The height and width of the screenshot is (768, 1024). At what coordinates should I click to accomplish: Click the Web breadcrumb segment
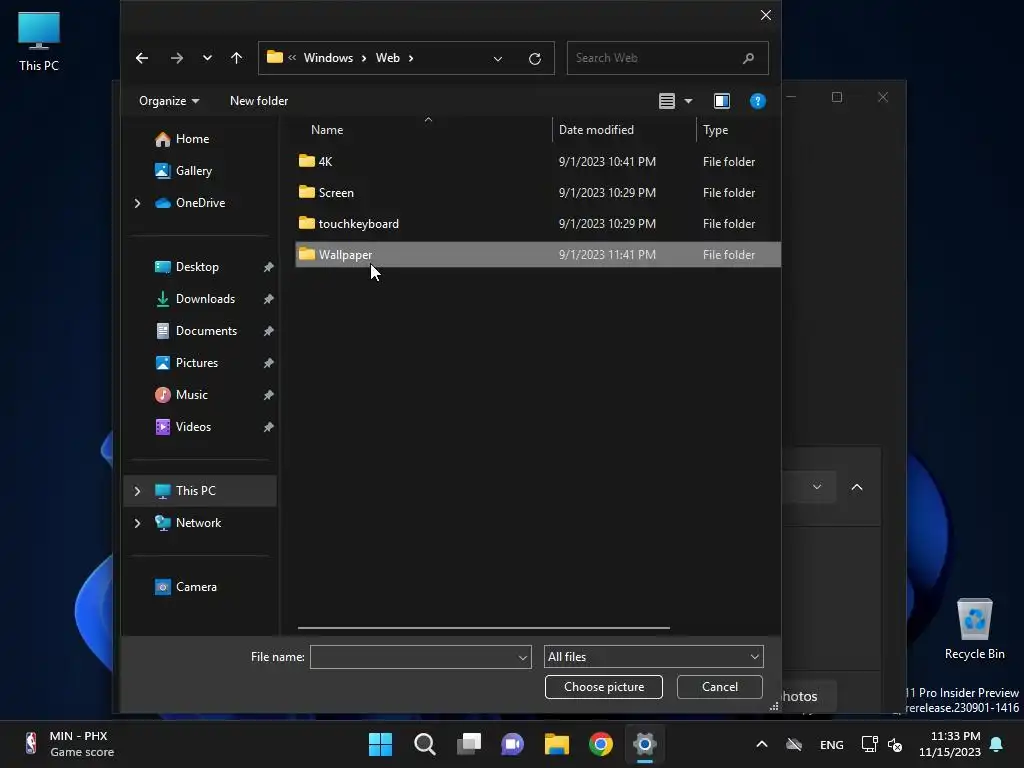[x=387, y=57]
